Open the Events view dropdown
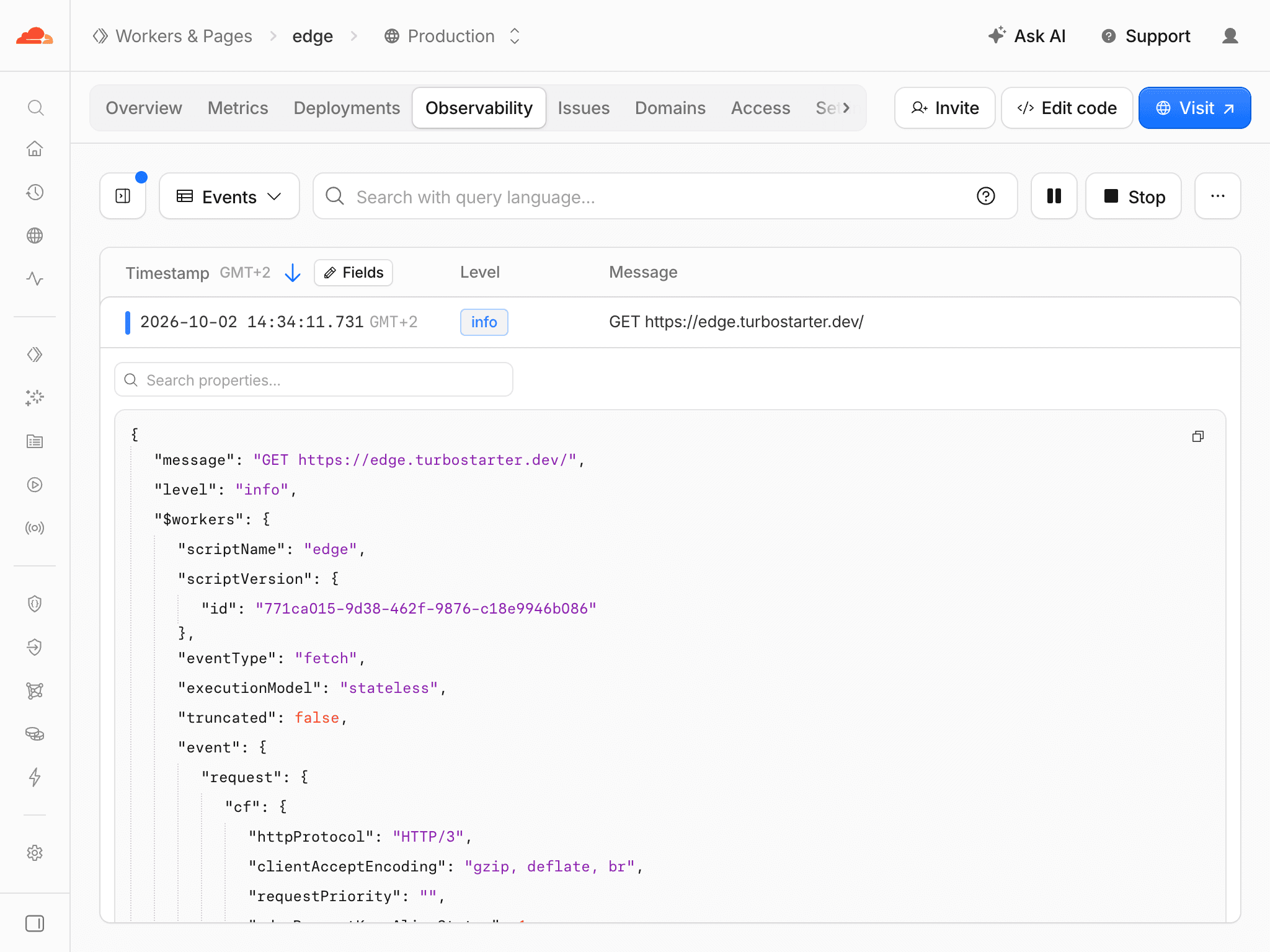Image resolution: width=1270 pixels, height=952 pixels. click(x=229, y=196)
